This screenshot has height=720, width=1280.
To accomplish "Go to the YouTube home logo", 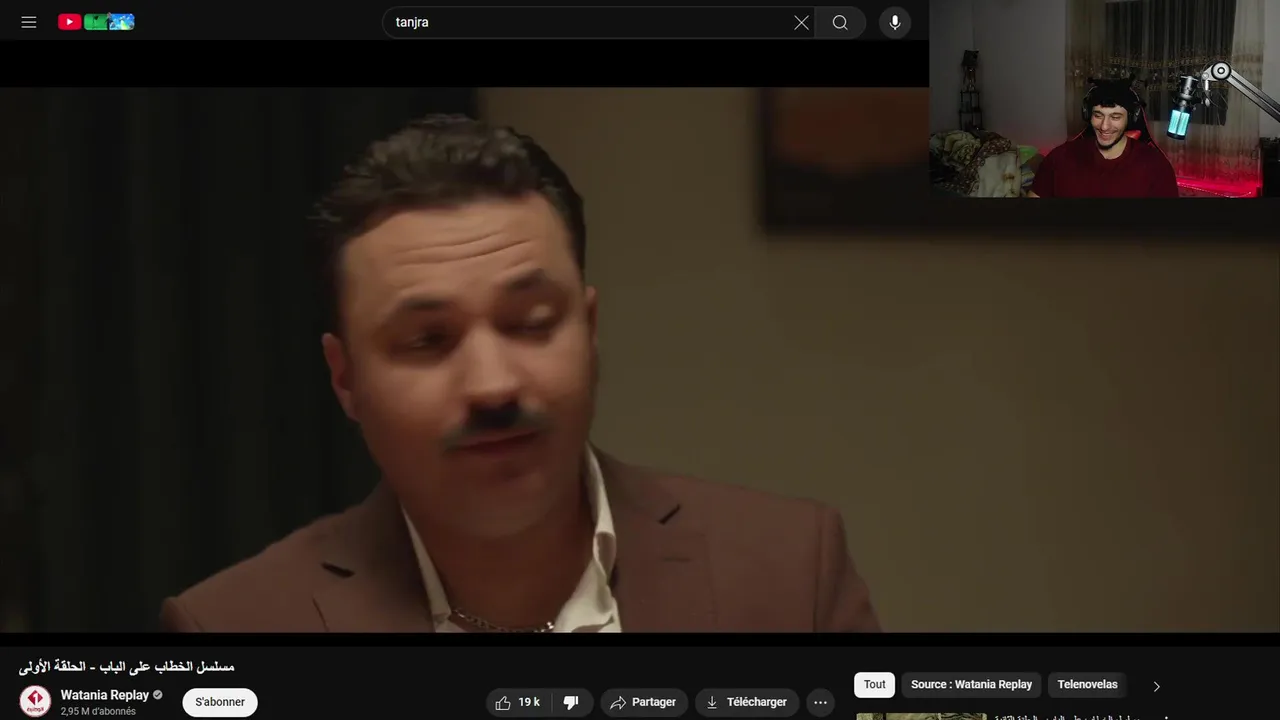I will coord(96,22).
